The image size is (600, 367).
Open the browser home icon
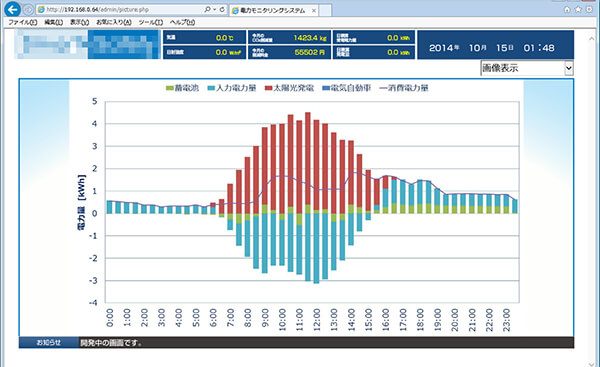click(567, 9)
